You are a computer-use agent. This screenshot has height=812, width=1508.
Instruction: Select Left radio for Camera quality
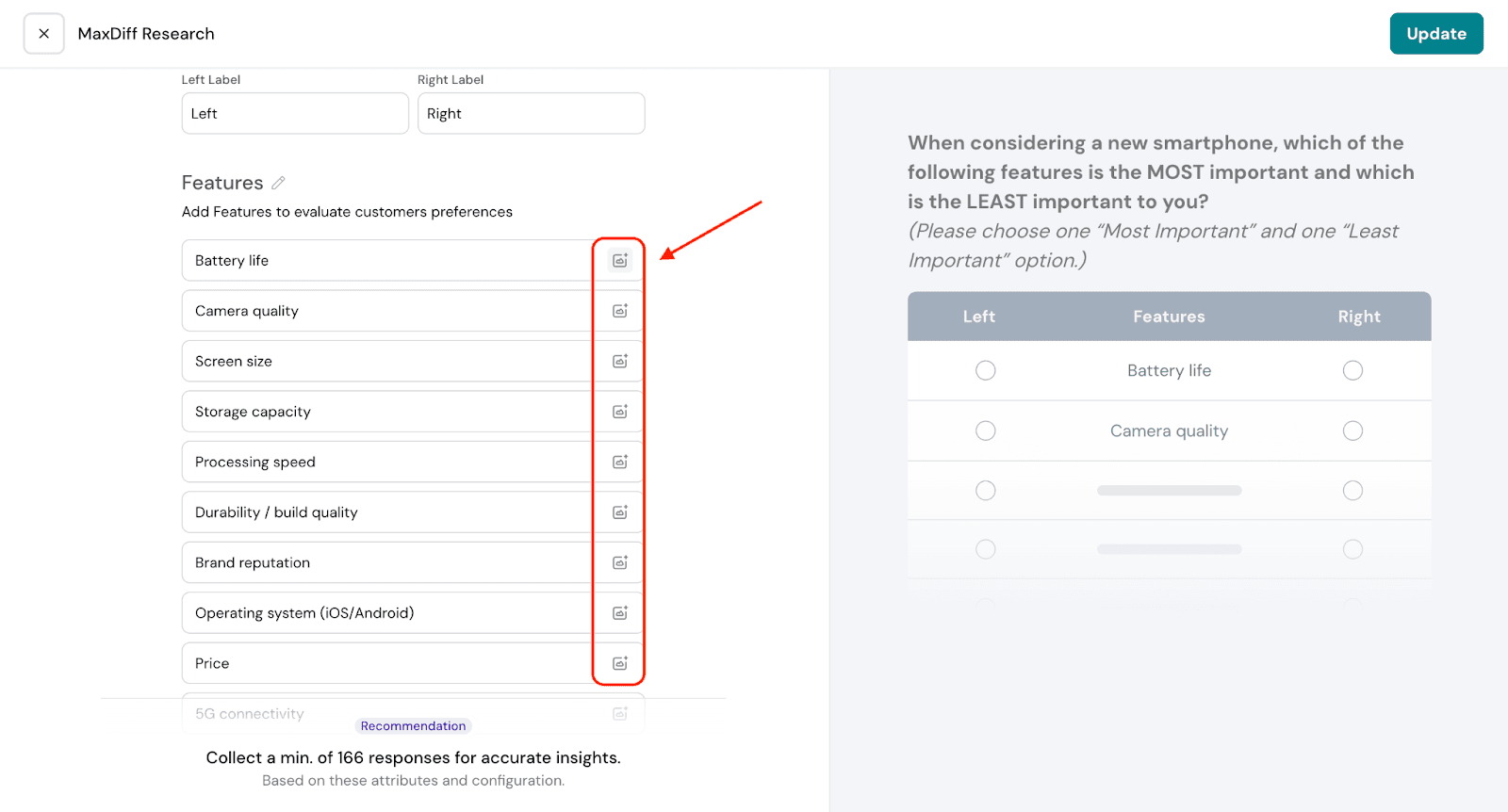985,430
